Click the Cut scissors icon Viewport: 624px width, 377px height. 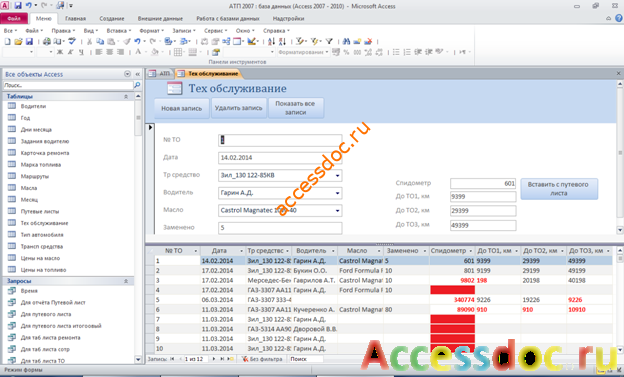pyautogui.click(x=90, y=41)
